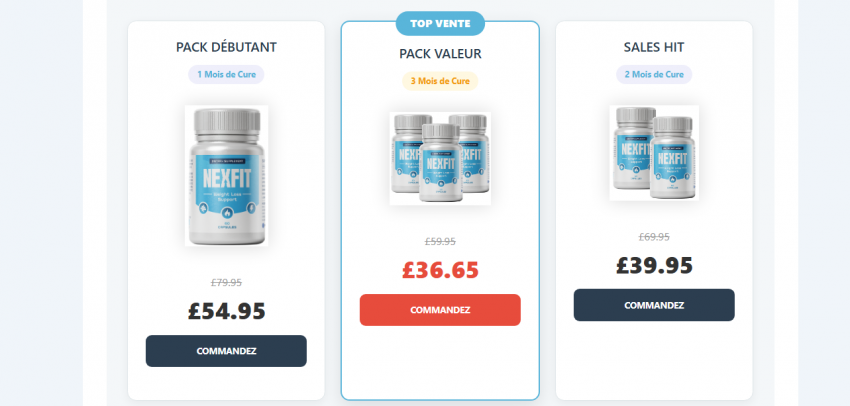
Task: Click the 2 Mois de Cure label
Action: click(654, 74)
